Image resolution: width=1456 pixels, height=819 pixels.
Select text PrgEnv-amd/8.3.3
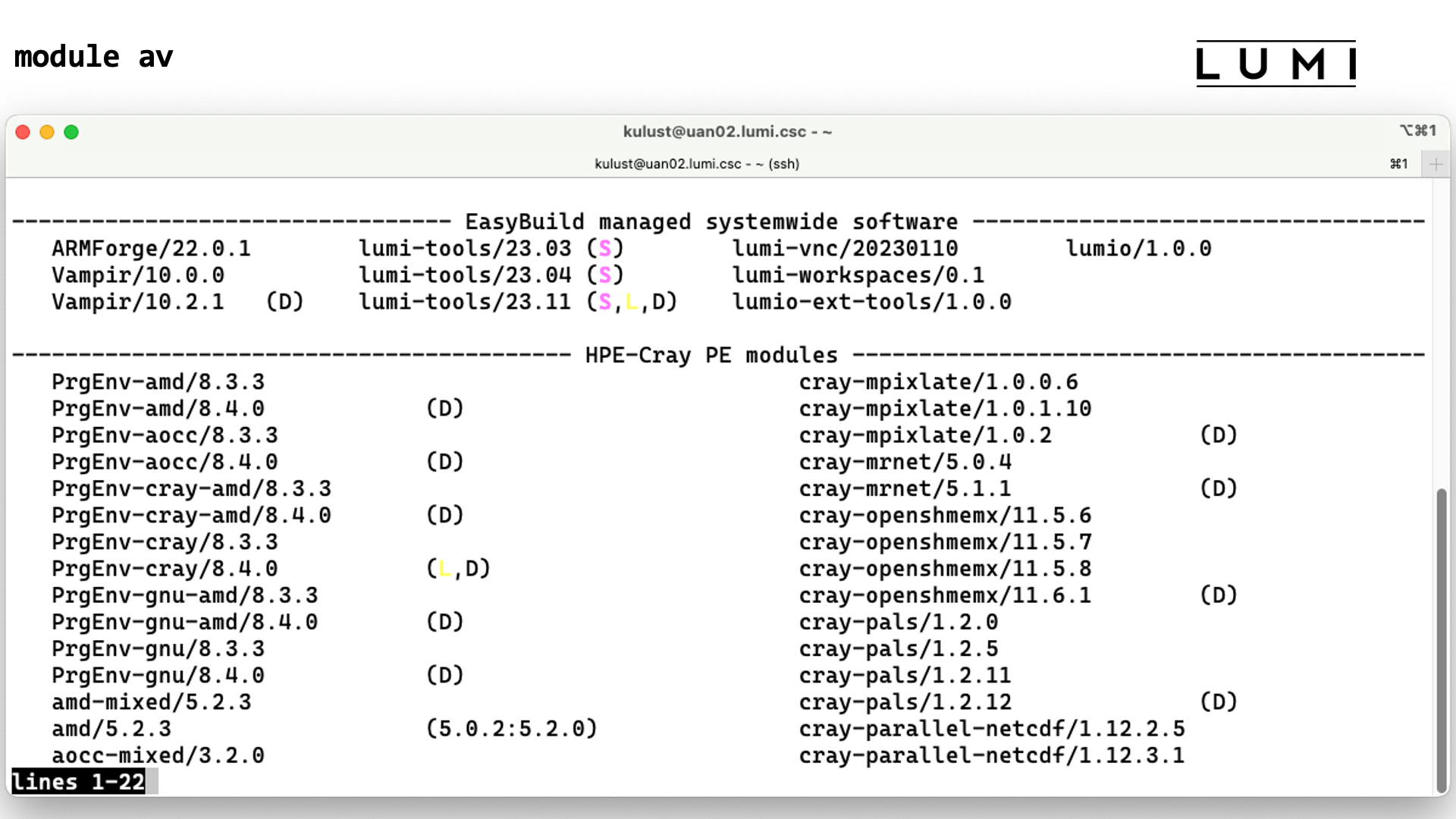coord(158,382)
